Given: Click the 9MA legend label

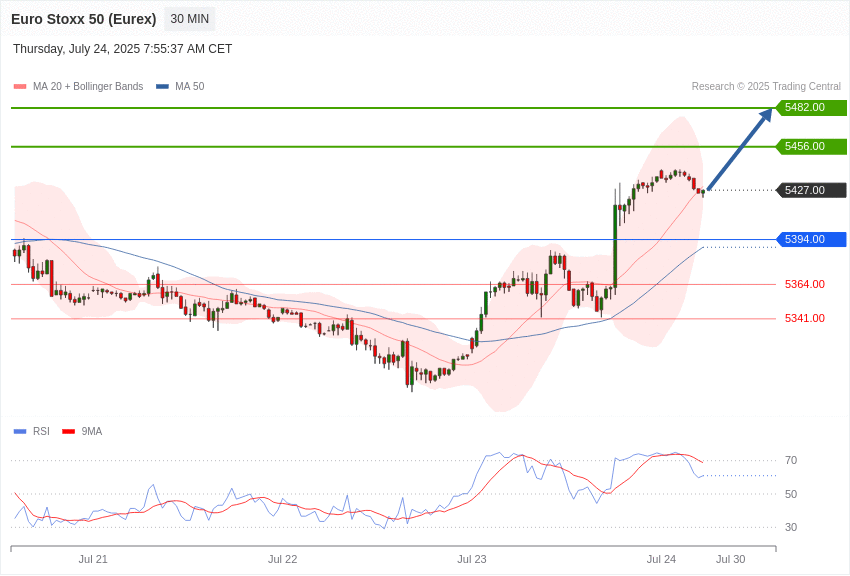Looking at the screenshot, I should tap(92, 431).
